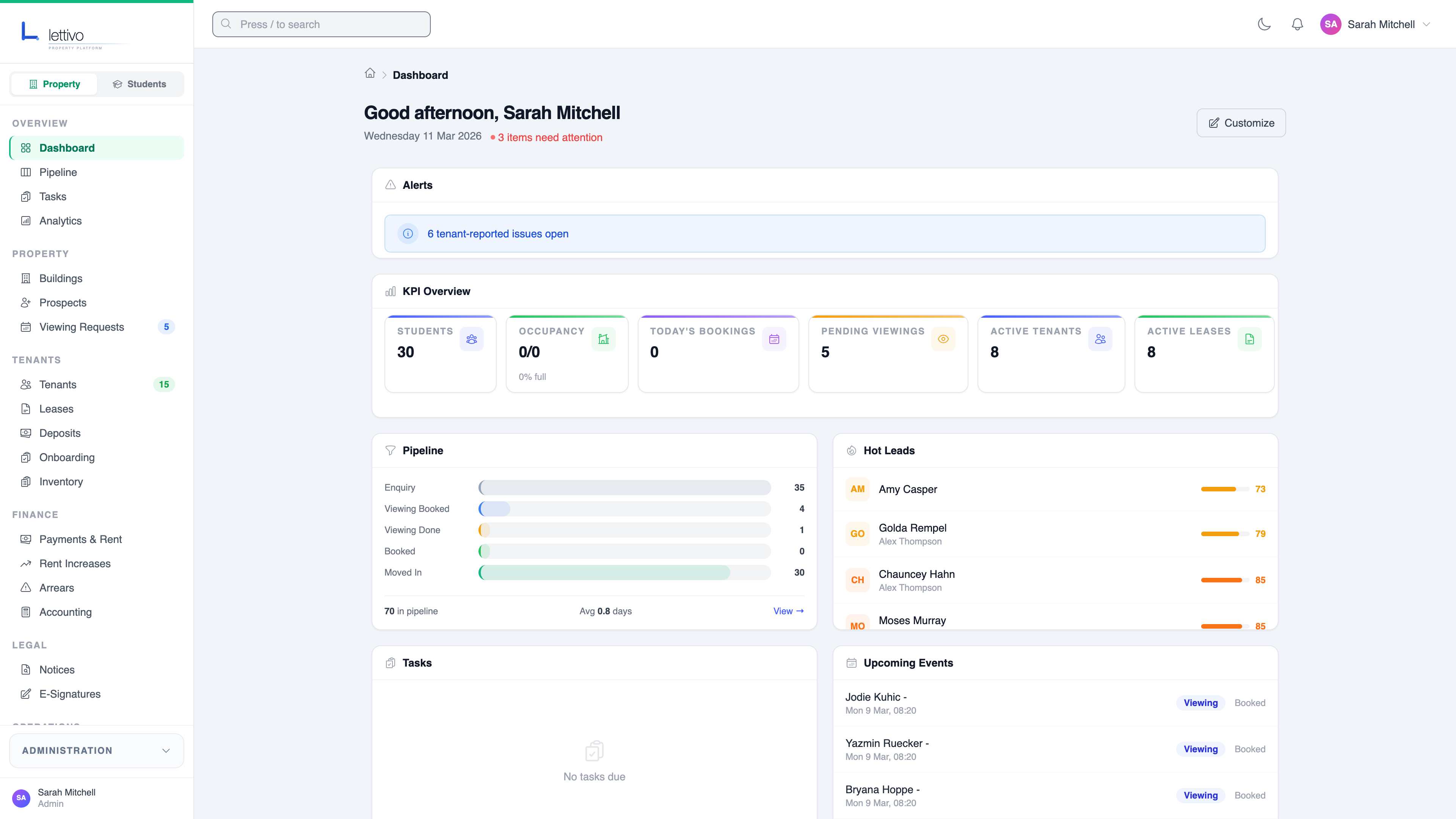
Task: Switch to the Students mode toggle
Action: 140,84
